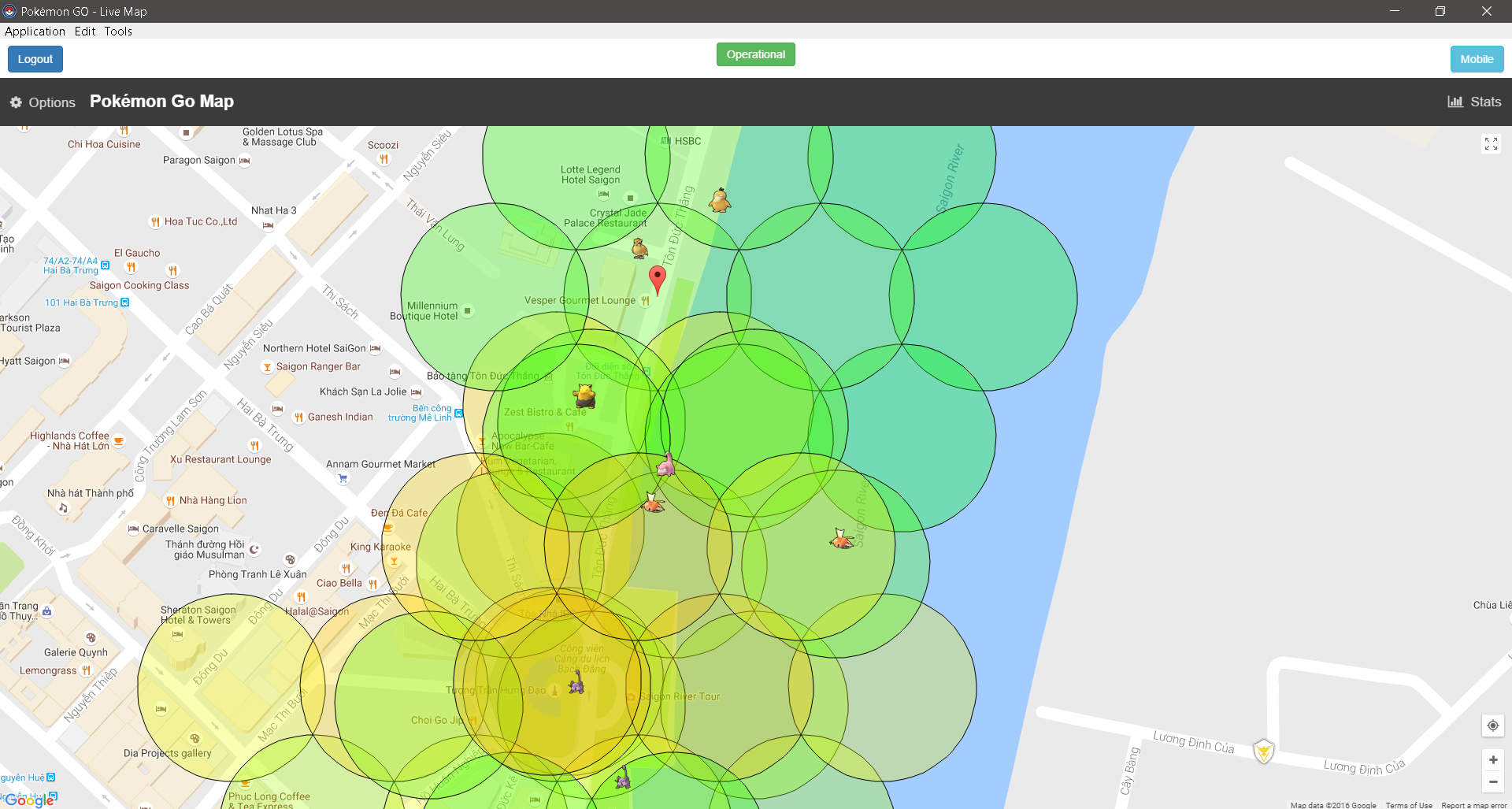The height and width of the screenshot is (809, 1512).
Task: Click King Karaoke bar icon
Action: click(394, 561)
